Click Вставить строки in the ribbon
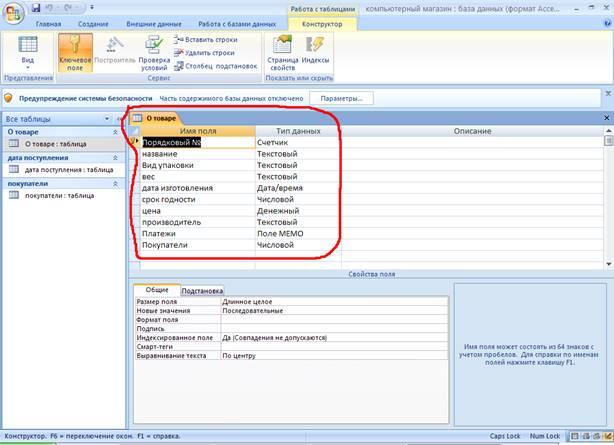Viewport: 614px width, 445px height. (208, 39)
